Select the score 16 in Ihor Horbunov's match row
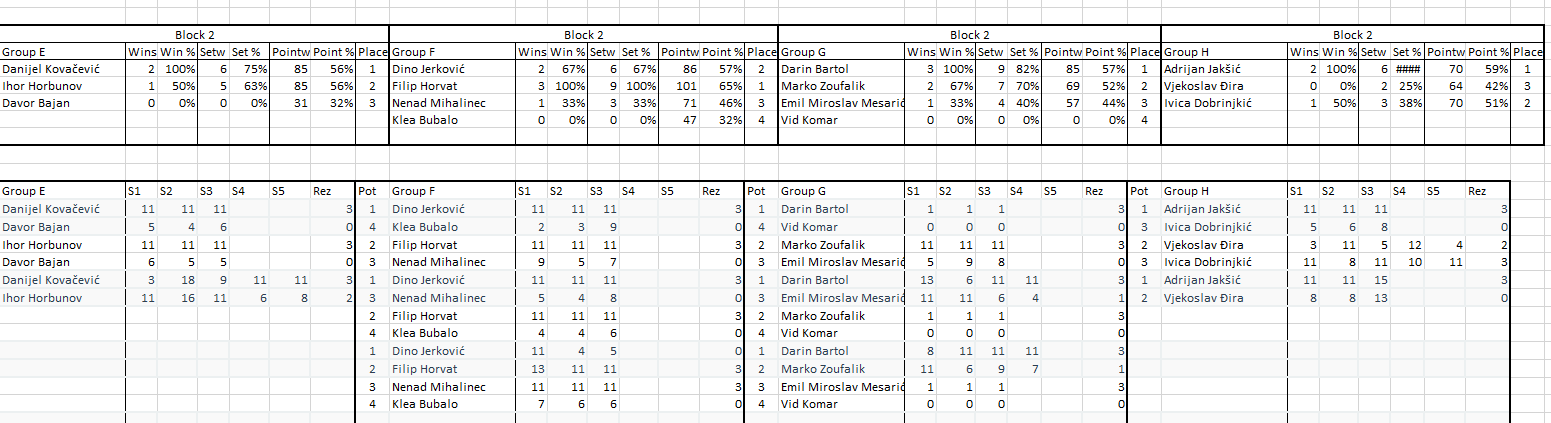Image resolution: width=1551 pixels, height=423 pixels. 185,298
